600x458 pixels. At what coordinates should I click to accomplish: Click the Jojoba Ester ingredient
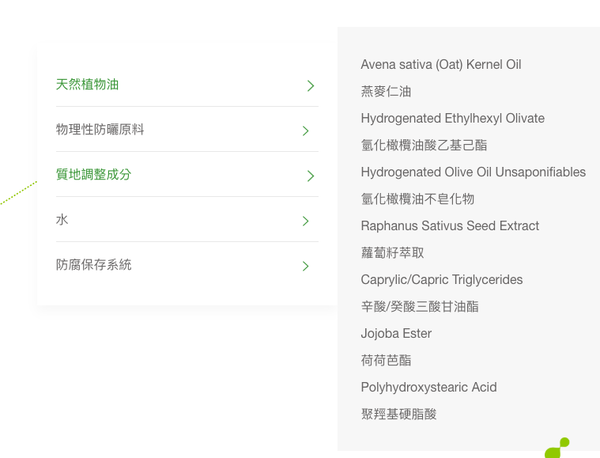tap(397, 334)
